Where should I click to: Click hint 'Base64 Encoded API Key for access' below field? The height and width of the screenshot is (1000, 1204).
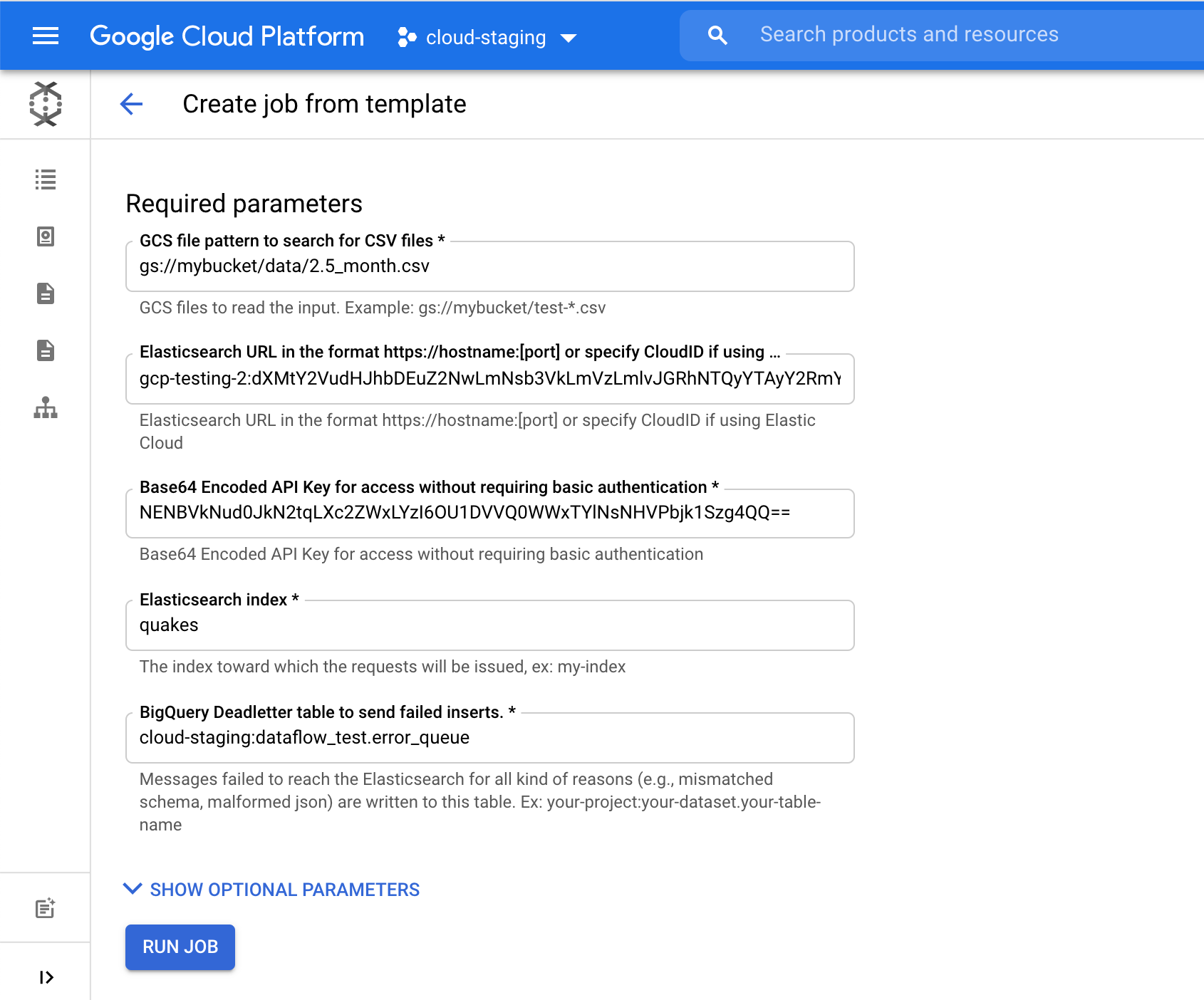[x=421, y=554]
